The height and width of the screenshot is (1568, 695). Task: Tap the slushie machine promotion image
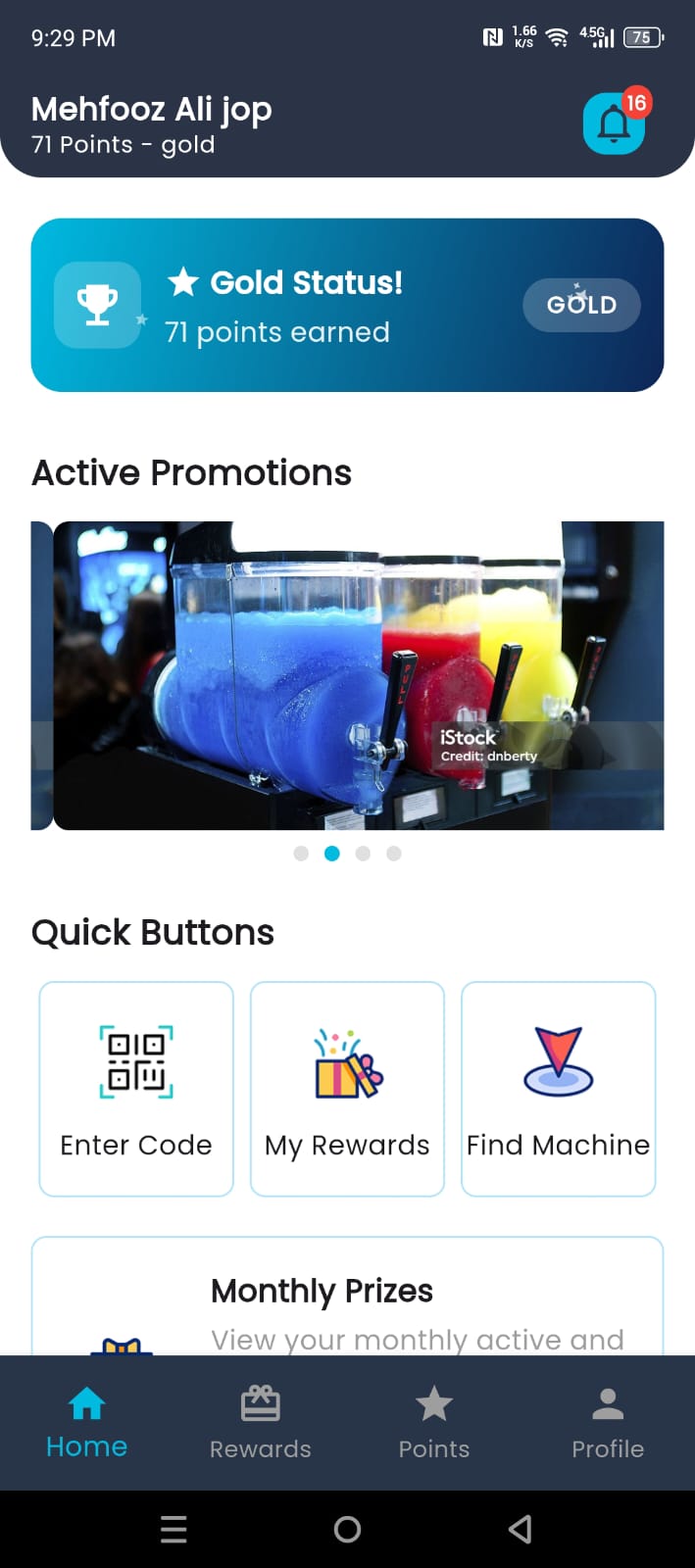(x=359, y=675)
